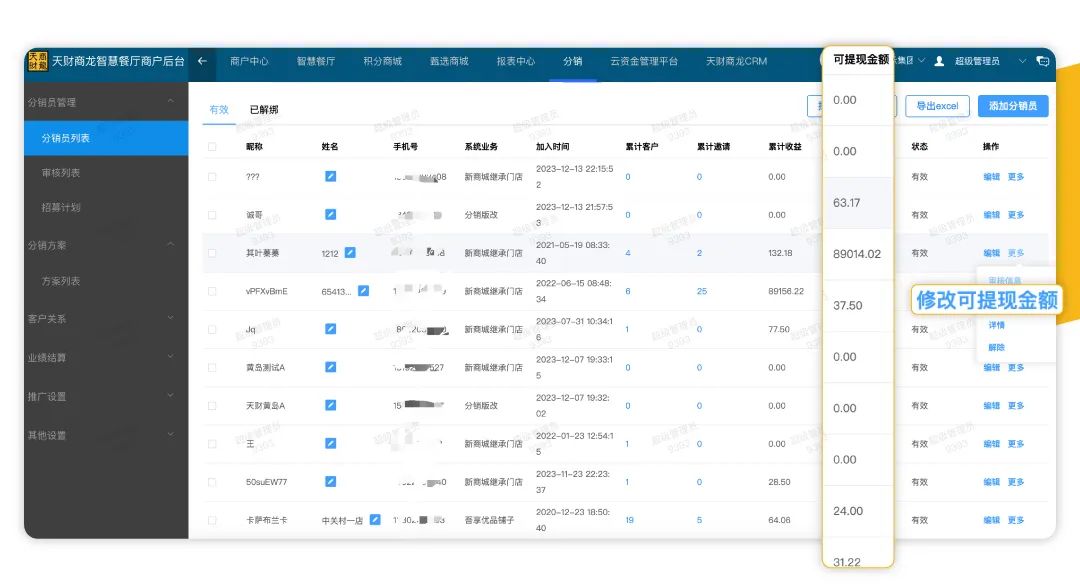
Task: Open the 商户中心 top menu
Action: [x=249, y=61]
